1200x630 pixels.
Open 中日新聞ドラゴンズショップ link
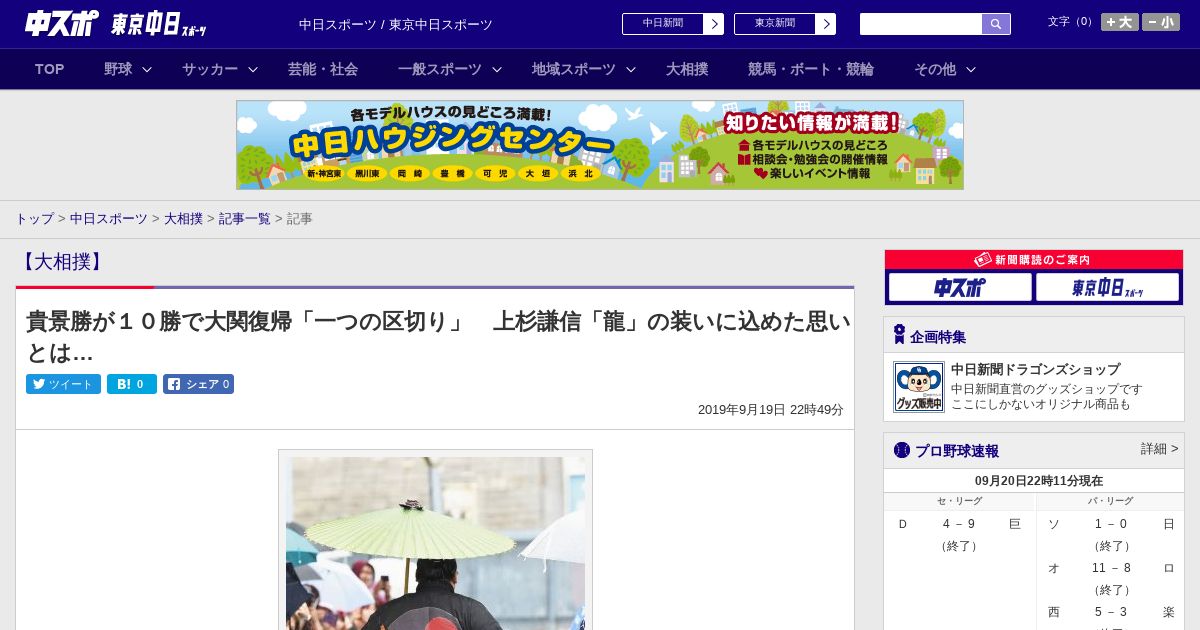coord(1035,369)
